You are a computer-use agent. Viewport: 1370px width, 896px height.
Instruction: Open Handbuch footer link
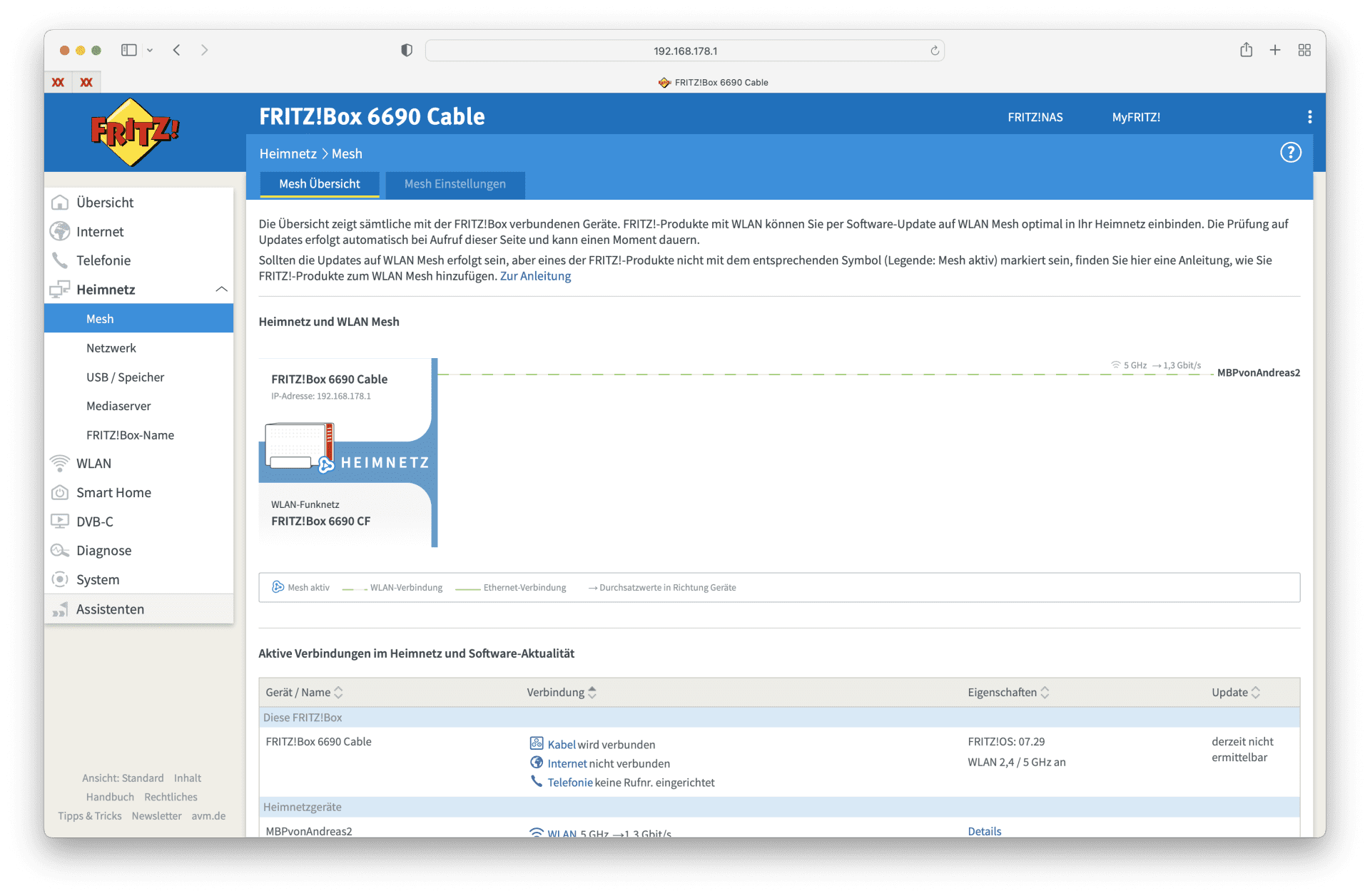pos(110,797)
